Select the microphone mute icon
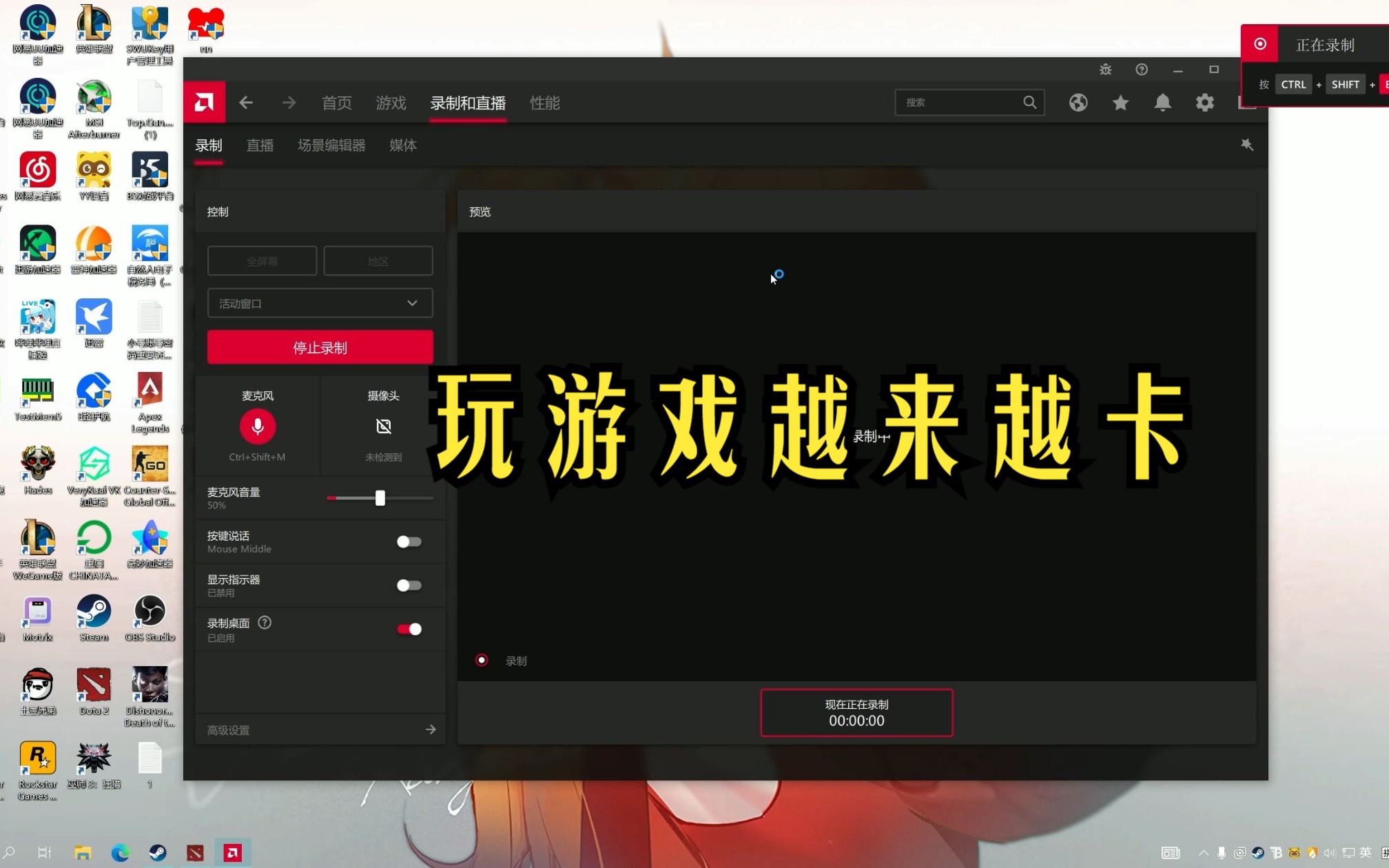The height and width of the screenshot is (868, 1389). pyautogui.click(x=258, y=426)
